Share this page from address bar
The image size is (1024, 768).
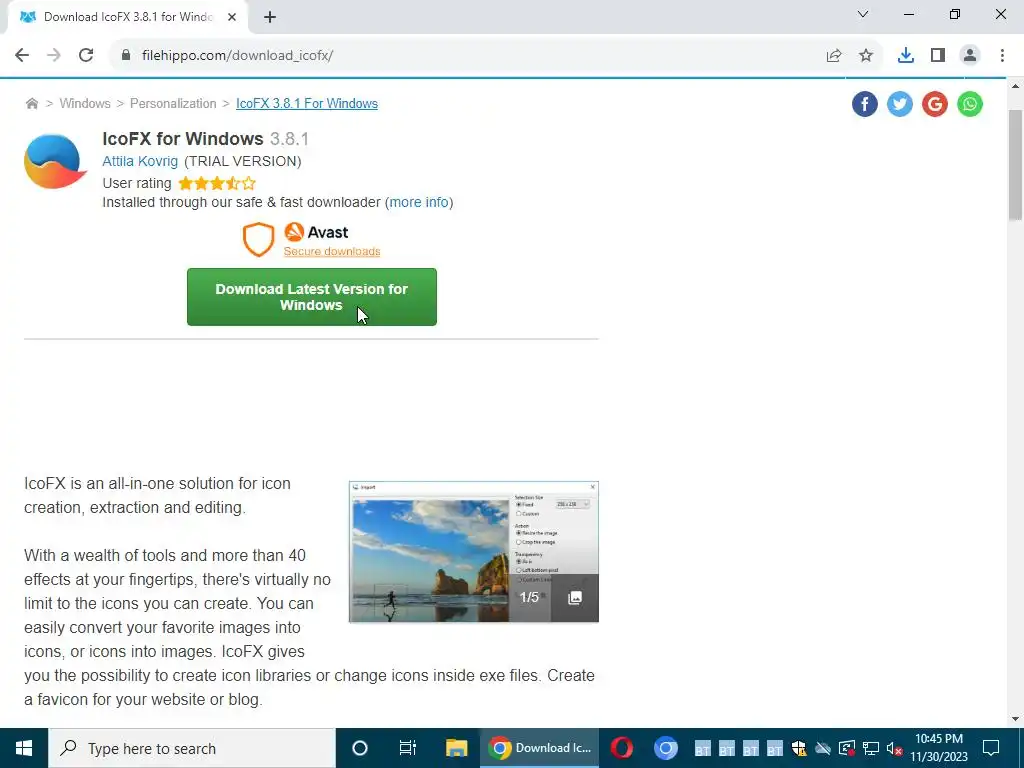point(833,56)
